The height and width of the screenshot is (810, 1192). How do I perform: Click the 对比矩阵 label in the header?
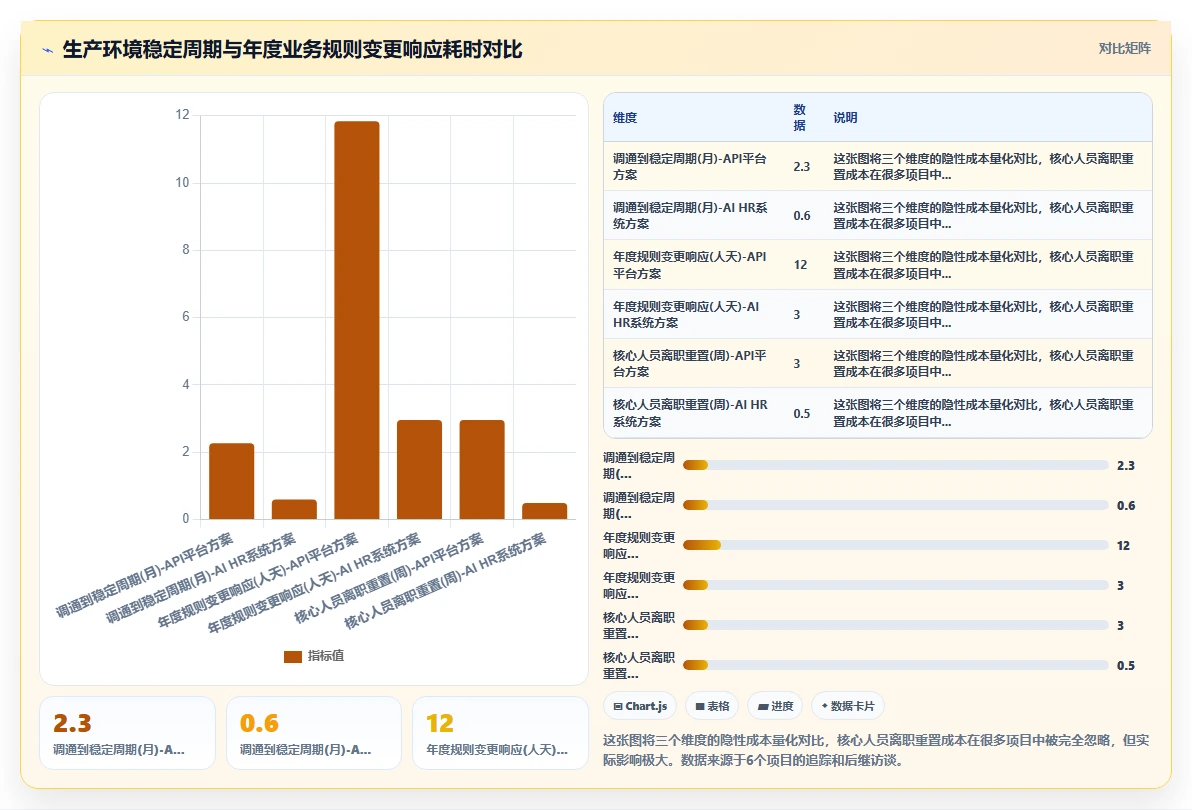coord(1124,49)
